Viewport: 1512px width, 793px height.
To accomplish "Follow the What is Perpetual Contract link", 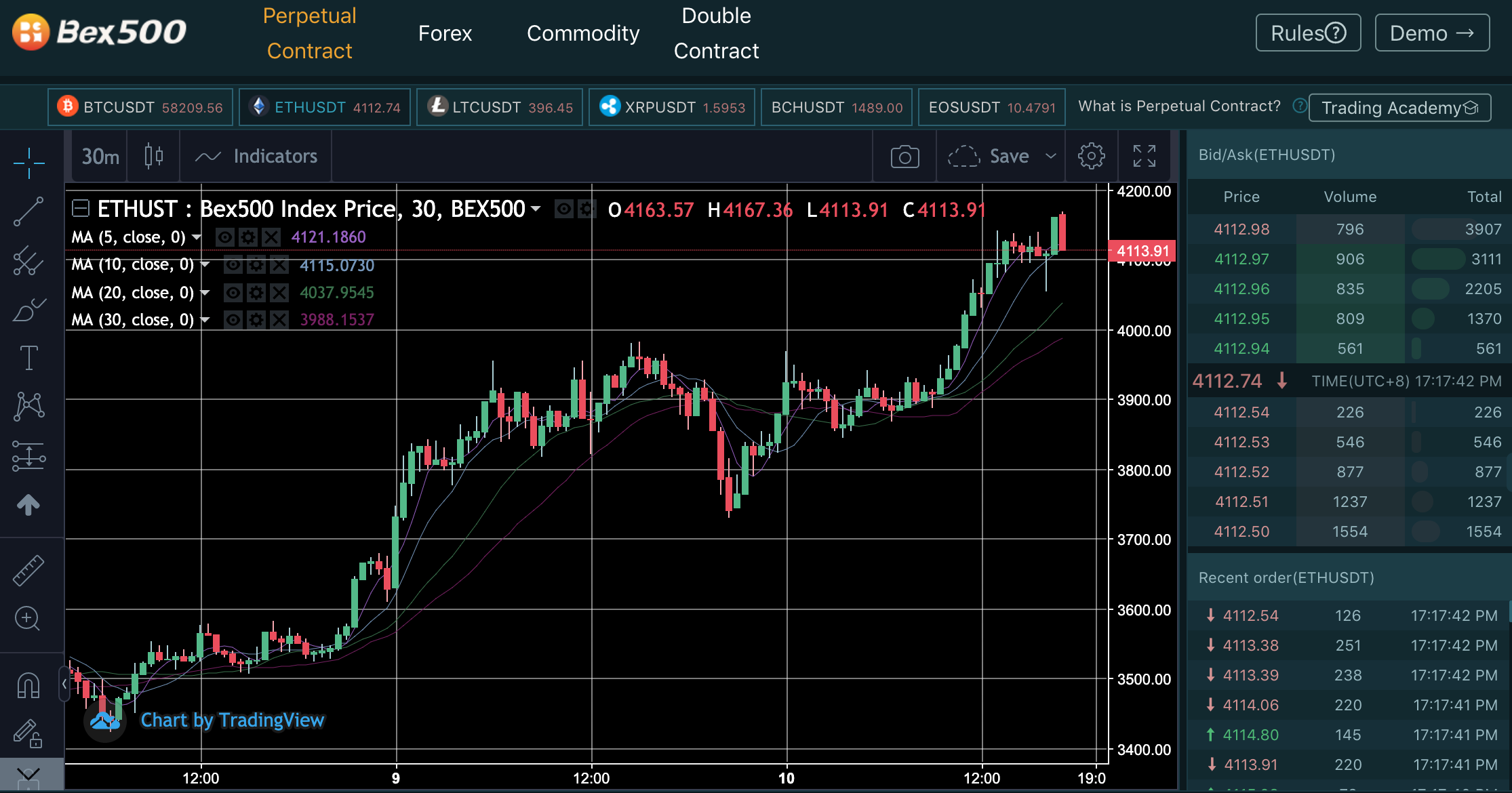I will [1179, 106].
